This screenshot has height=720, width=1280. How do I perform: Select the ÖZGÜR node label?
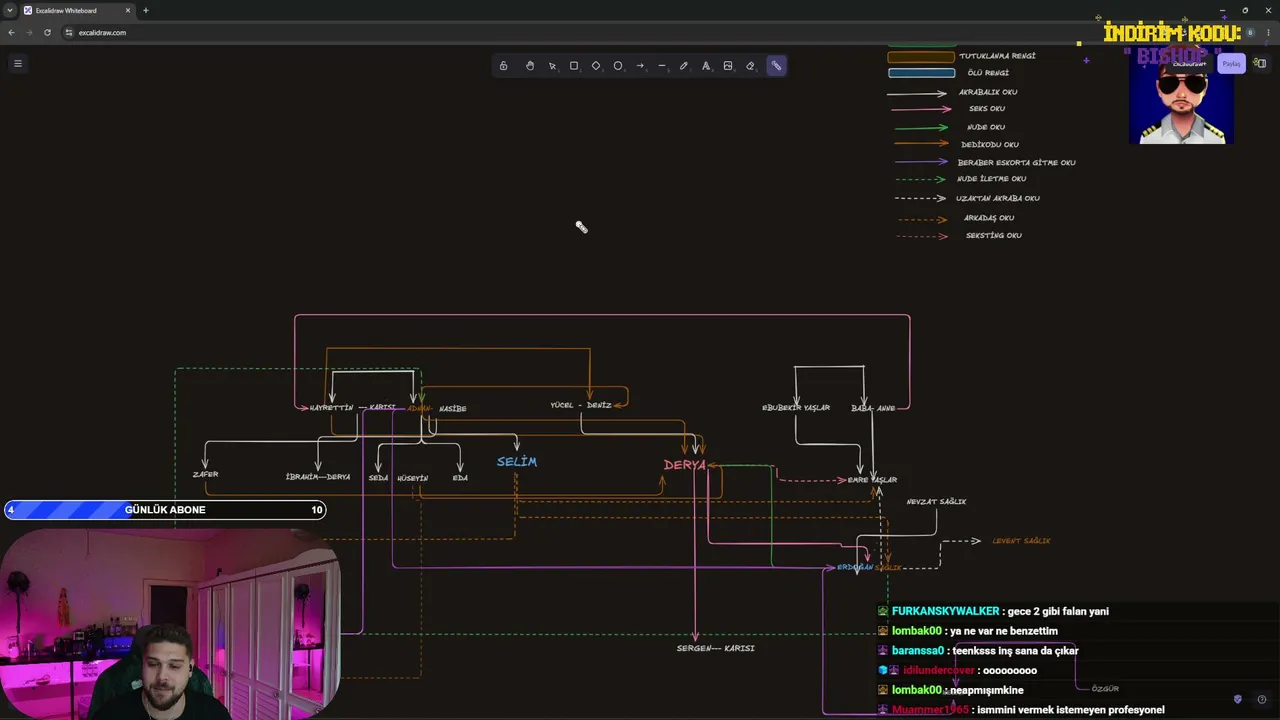pyautogui.click(x=1105, y=689)
